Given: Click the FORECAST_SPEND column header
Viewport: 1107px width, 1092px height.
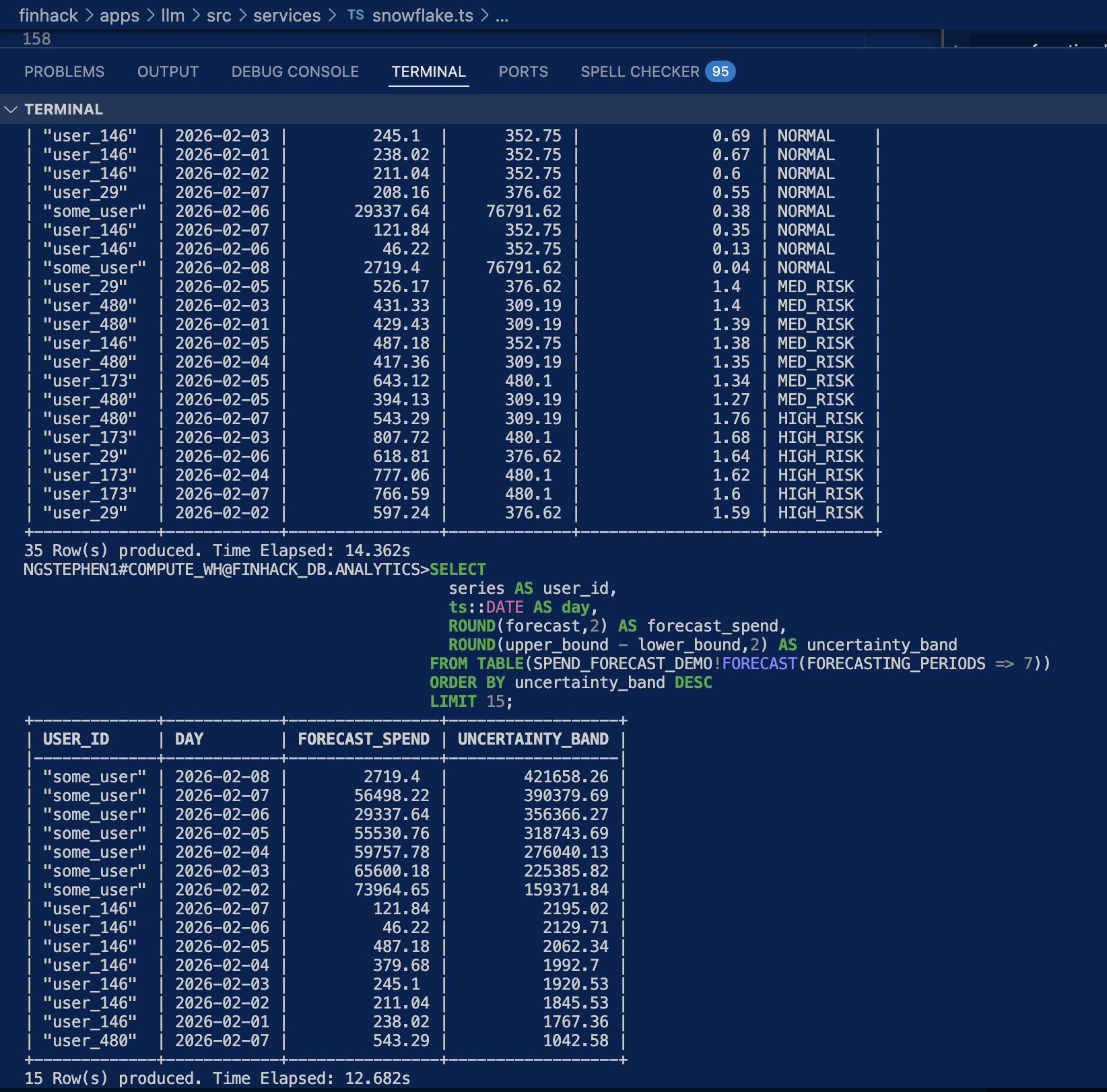Looking at the screenshot, I should point(364,739).
